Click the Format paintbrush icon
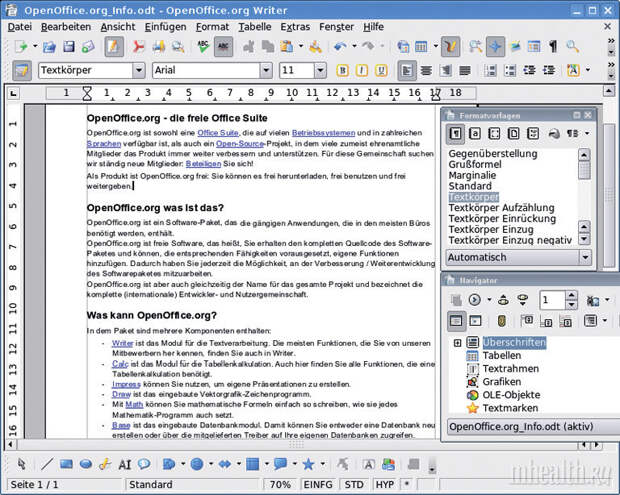The image size is (620, 495). pos(315,47)
